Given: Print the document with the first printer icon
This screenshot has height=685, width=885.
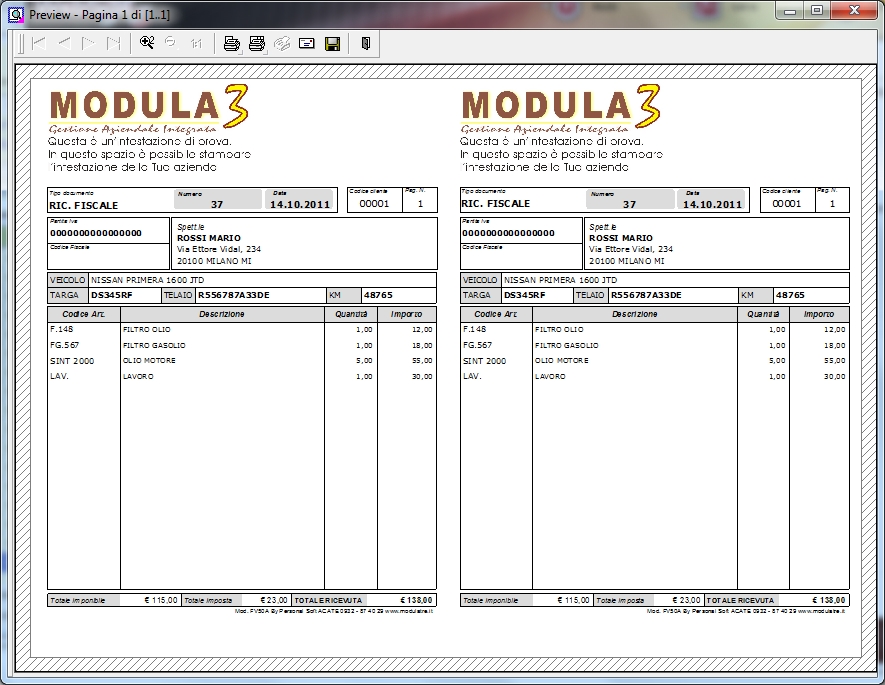Looking at the screenshot, I should point(231,43).
